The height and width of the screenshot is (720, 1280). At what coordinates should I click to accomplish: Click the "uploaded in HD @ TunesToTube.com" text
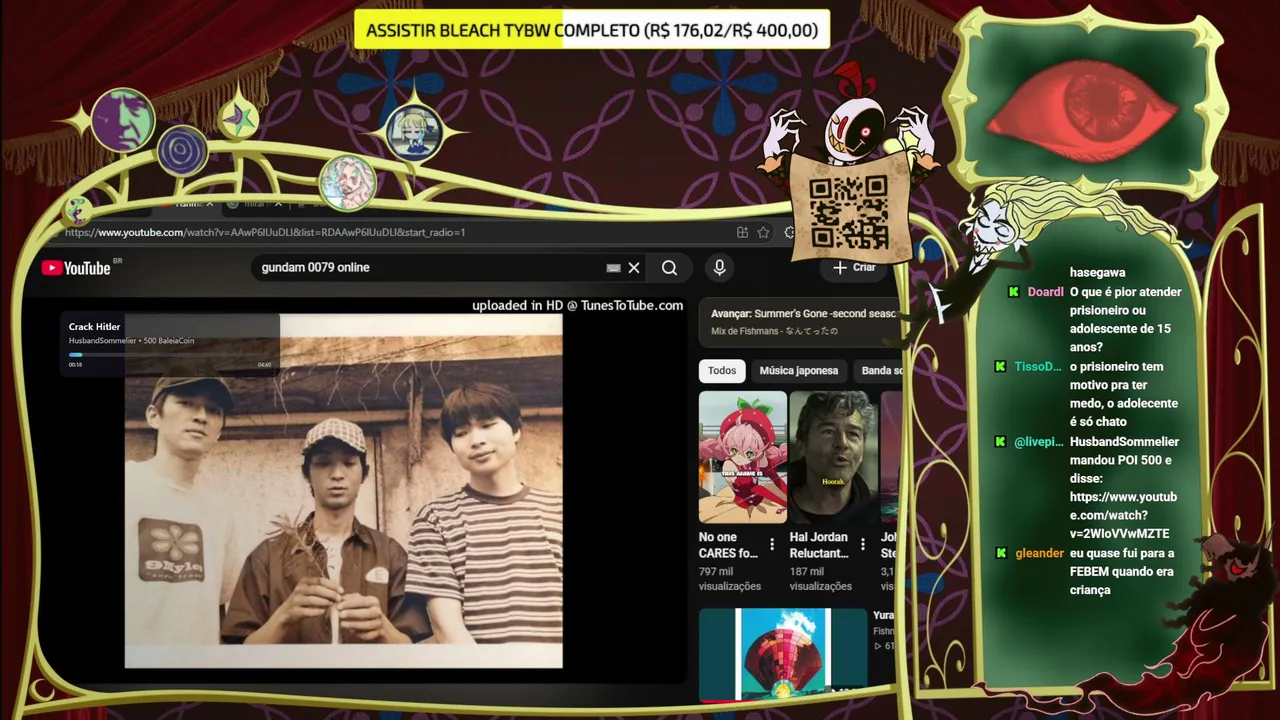coord(578,306)
